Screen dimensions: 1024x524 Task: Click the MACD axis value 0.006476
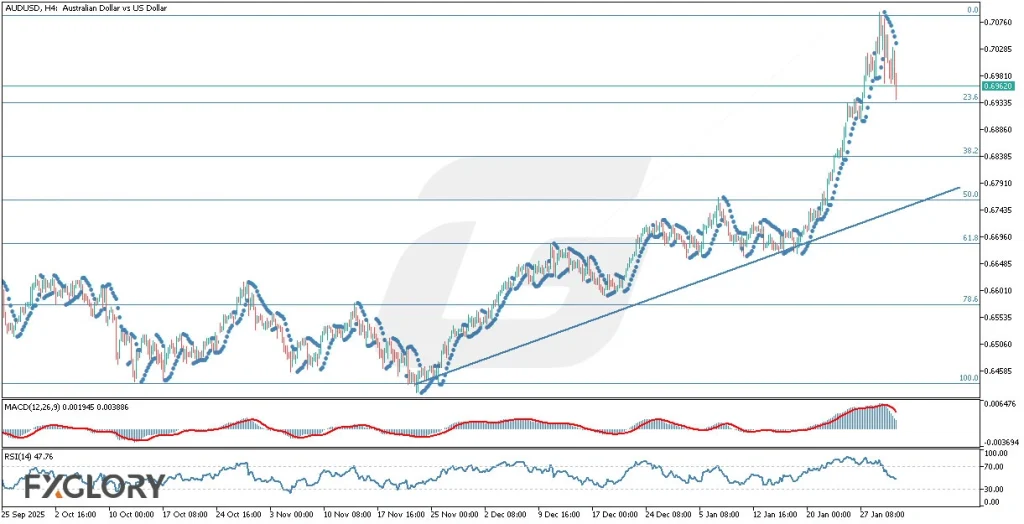[x=1002, y=405]
